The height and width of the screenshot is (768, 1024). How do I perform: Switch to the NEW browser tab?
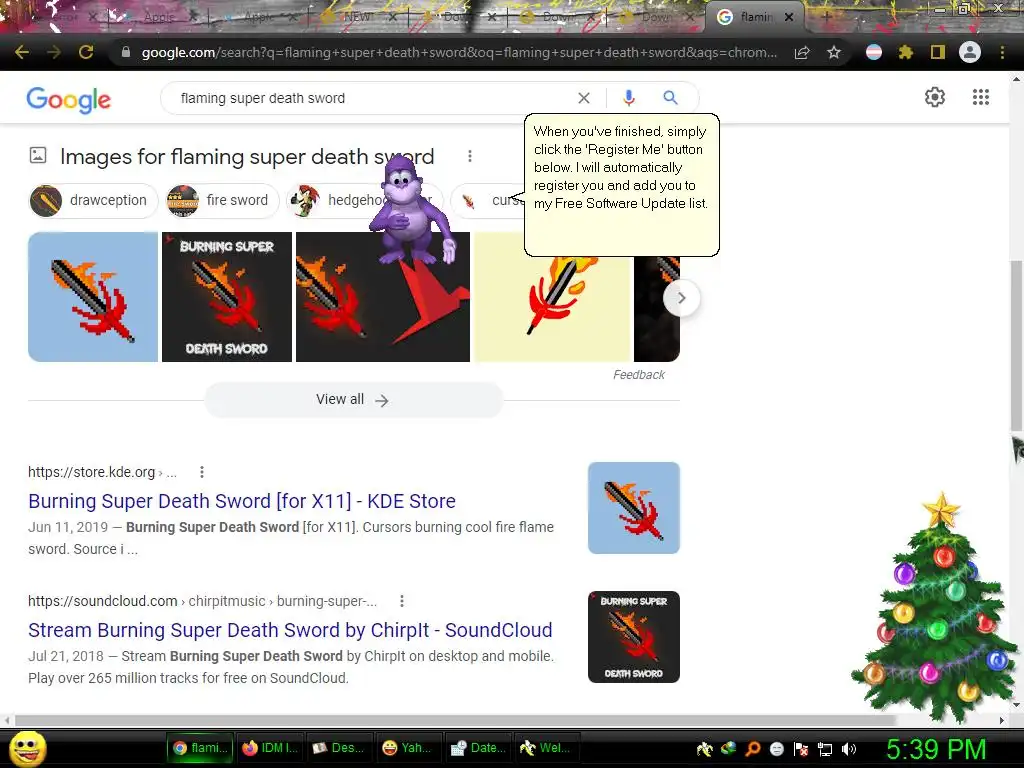[x=356, y=17]
